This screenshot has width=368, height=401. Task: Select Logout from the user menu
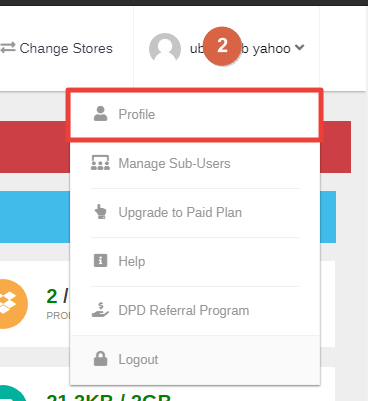[195, 359]
